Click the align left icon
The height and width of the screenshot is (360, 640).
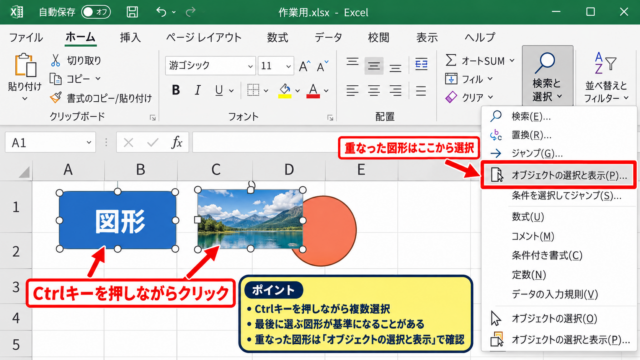point(352,90)
